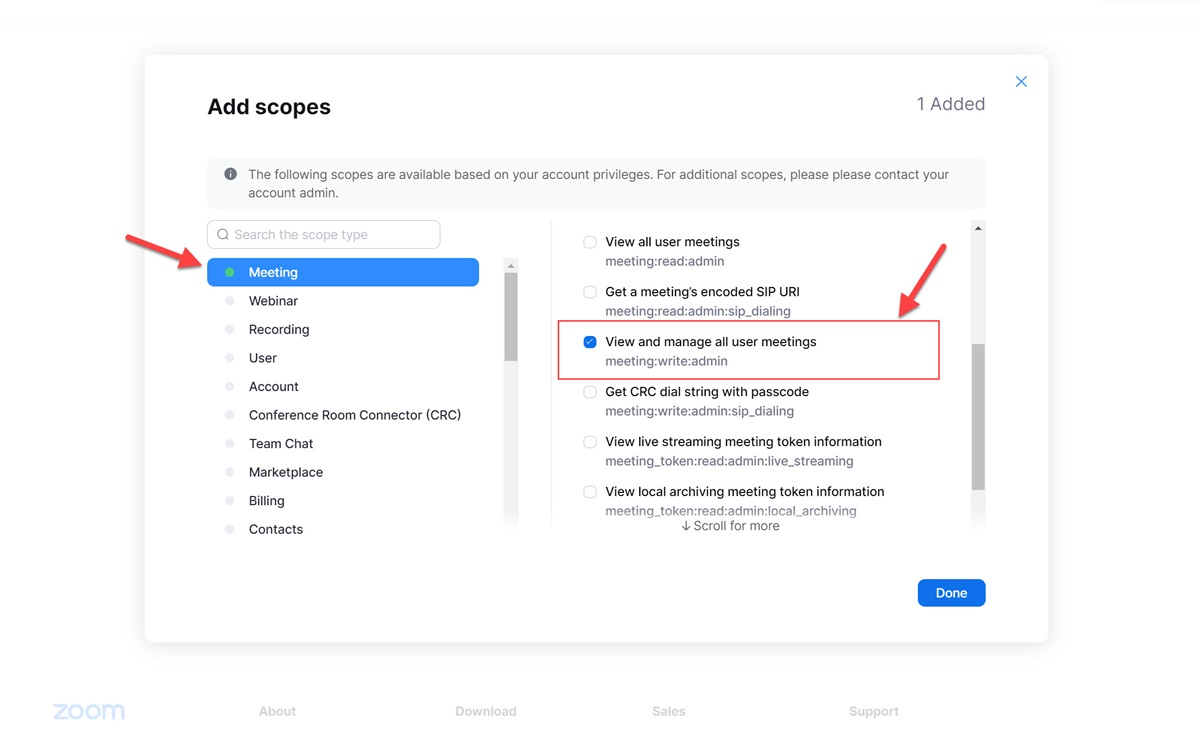This screenshot has height=729, width=1200.
Task: Close the Add scopes dialog
Action: click(x=1021, y=82)
